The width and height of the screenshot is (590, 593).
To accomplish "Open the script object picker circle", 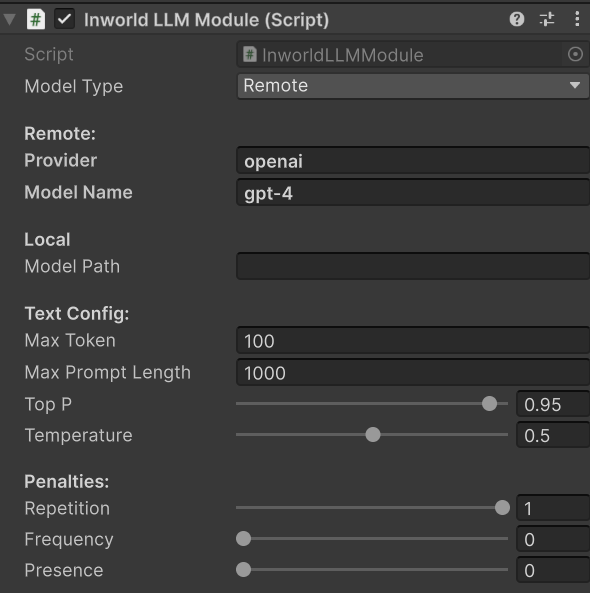I will point(575,54).
